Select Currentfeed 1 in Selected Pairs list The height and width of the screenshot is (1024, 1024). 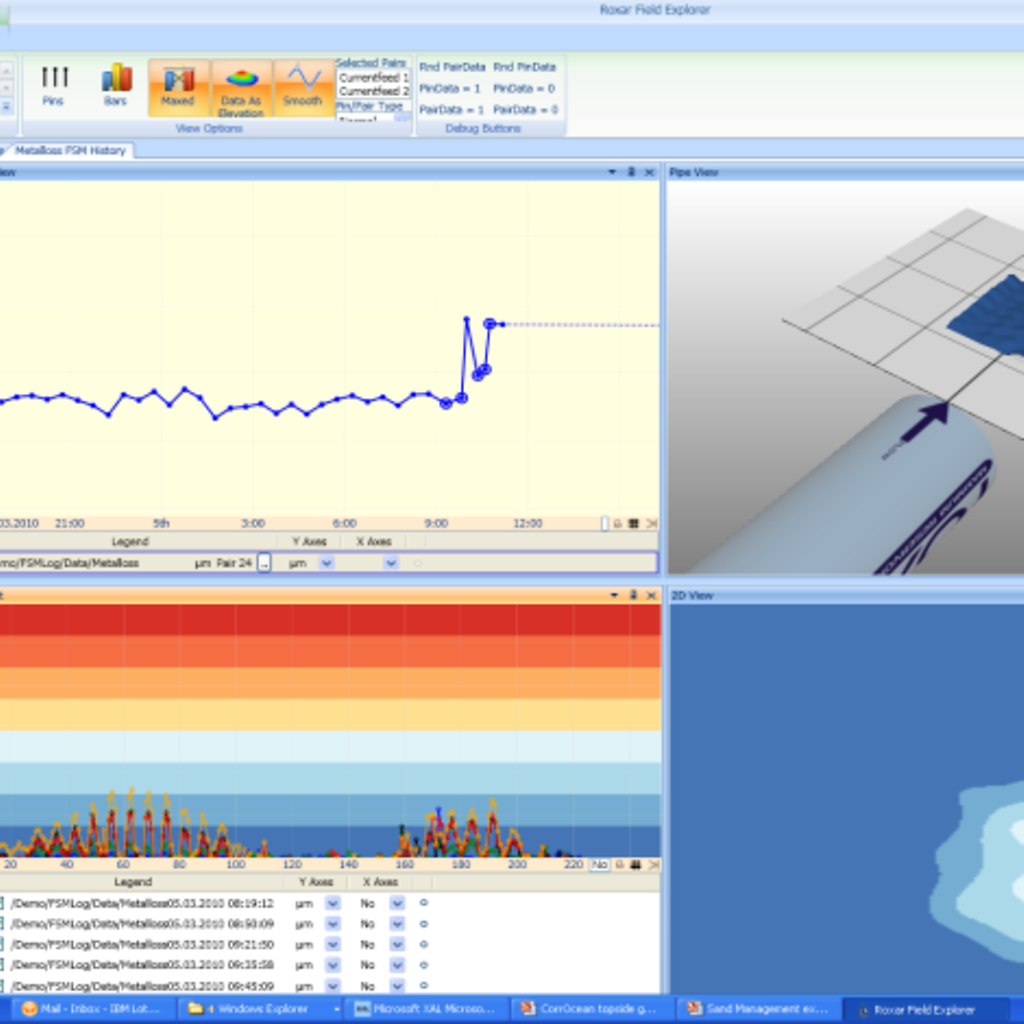373,77
